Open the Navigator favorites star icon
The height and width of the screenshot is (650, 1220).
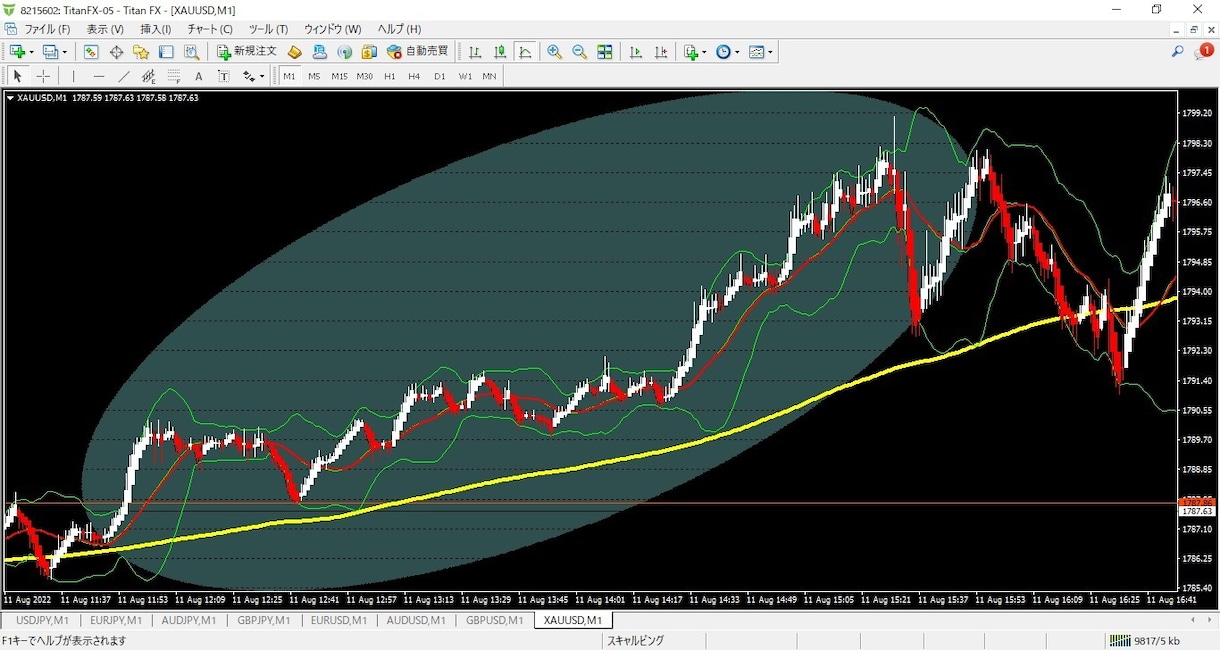pyautogui.click(x=141, y=52)
